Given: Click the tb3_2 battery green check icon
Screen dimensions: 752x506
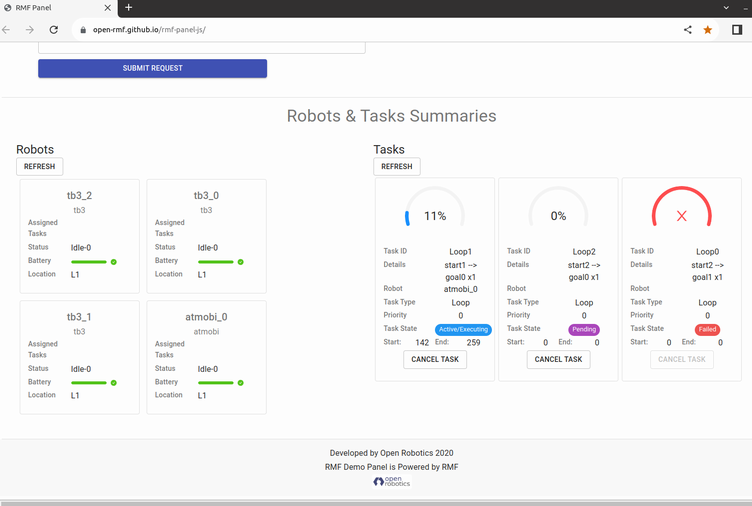Looking at the screenshot, I should [114, 262].
